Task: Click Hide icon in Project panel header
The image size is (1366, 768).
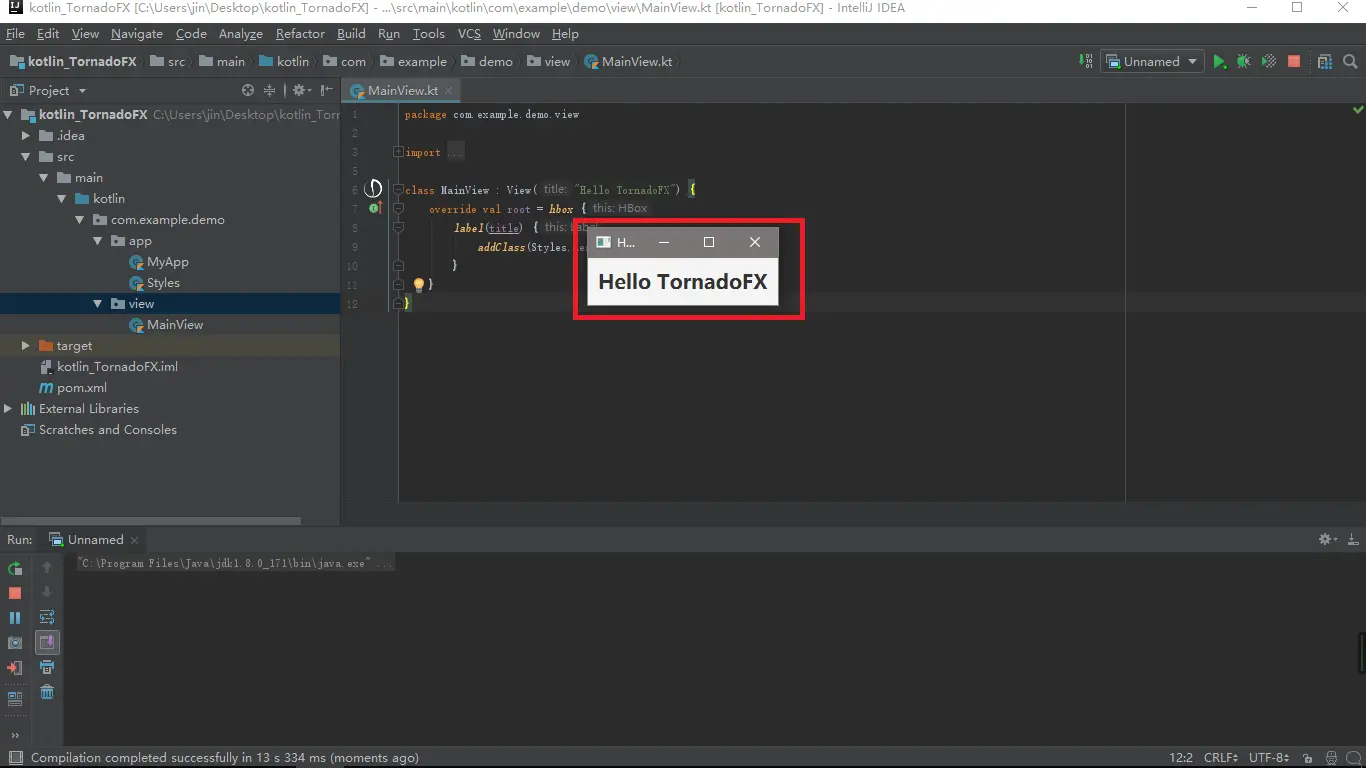Action: (x=327, y=90)
